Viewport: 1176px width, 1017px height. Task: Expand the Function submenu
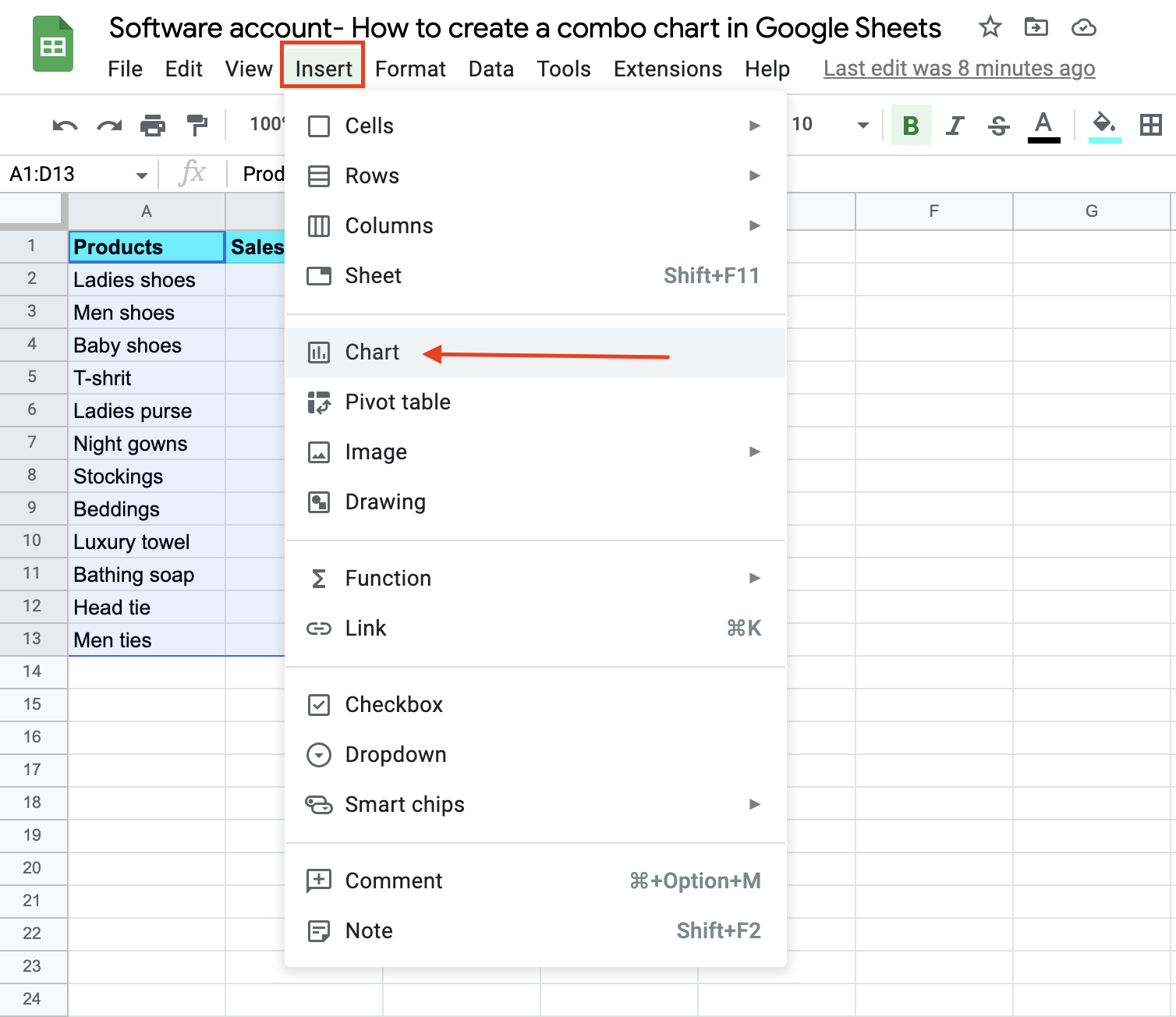pyautogui.click(x=535, y=578)
